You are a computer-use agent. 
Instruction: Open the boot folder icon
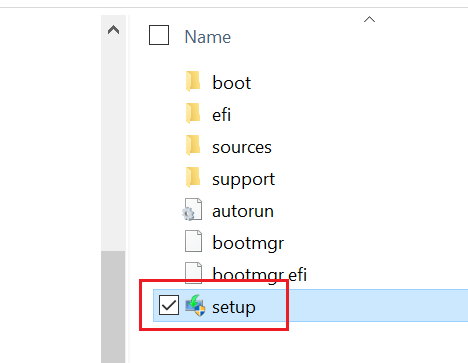coord(193,81)
